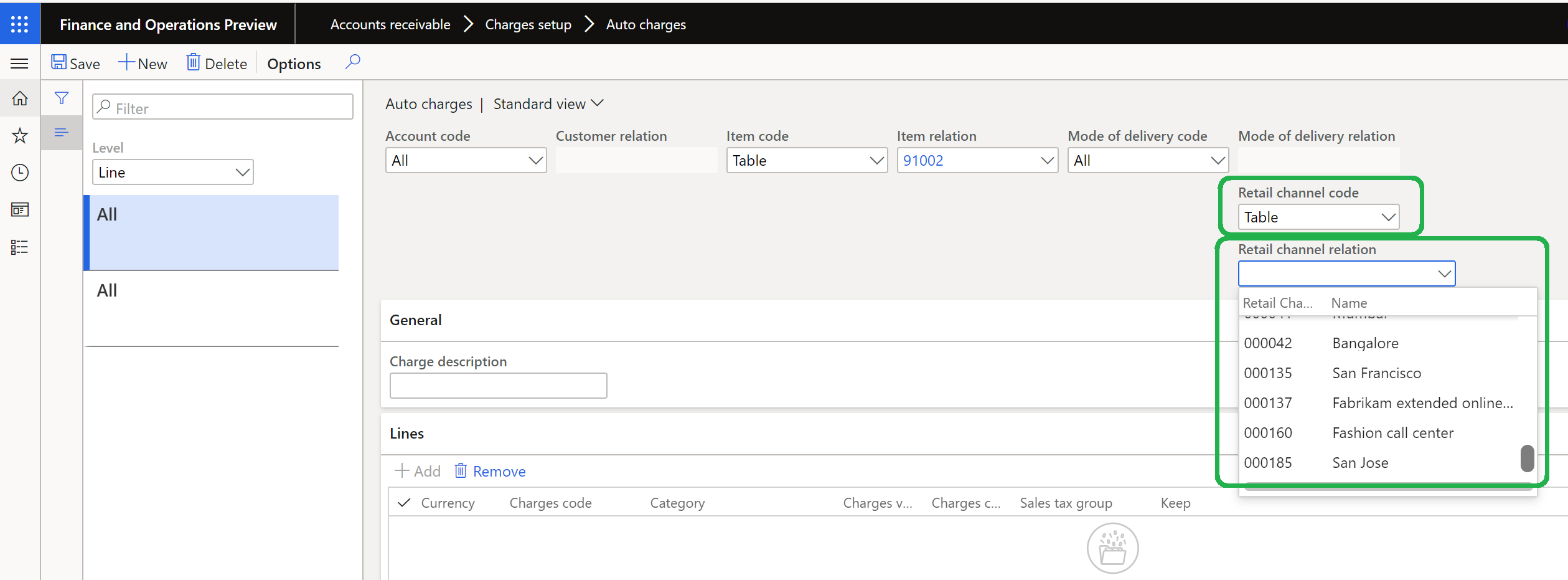Click the Save icon on the toolbar
The width and height of the screenshot is (1568, 580).
coord(75,62)
